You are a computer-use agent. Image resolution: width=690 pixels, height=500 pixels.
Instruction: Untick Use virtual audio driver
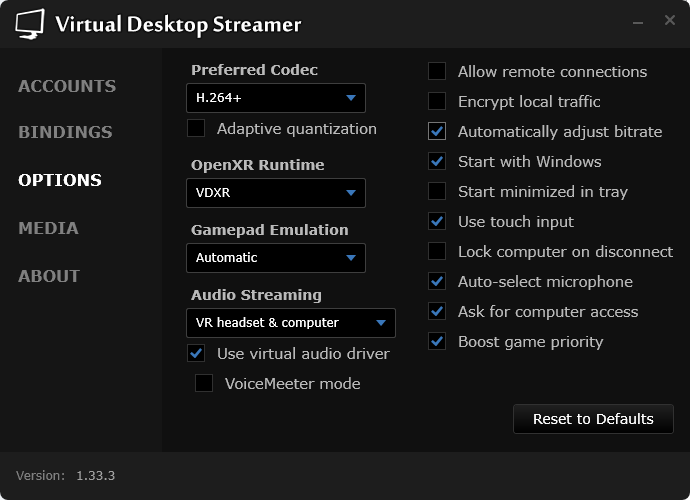point(196,353)
